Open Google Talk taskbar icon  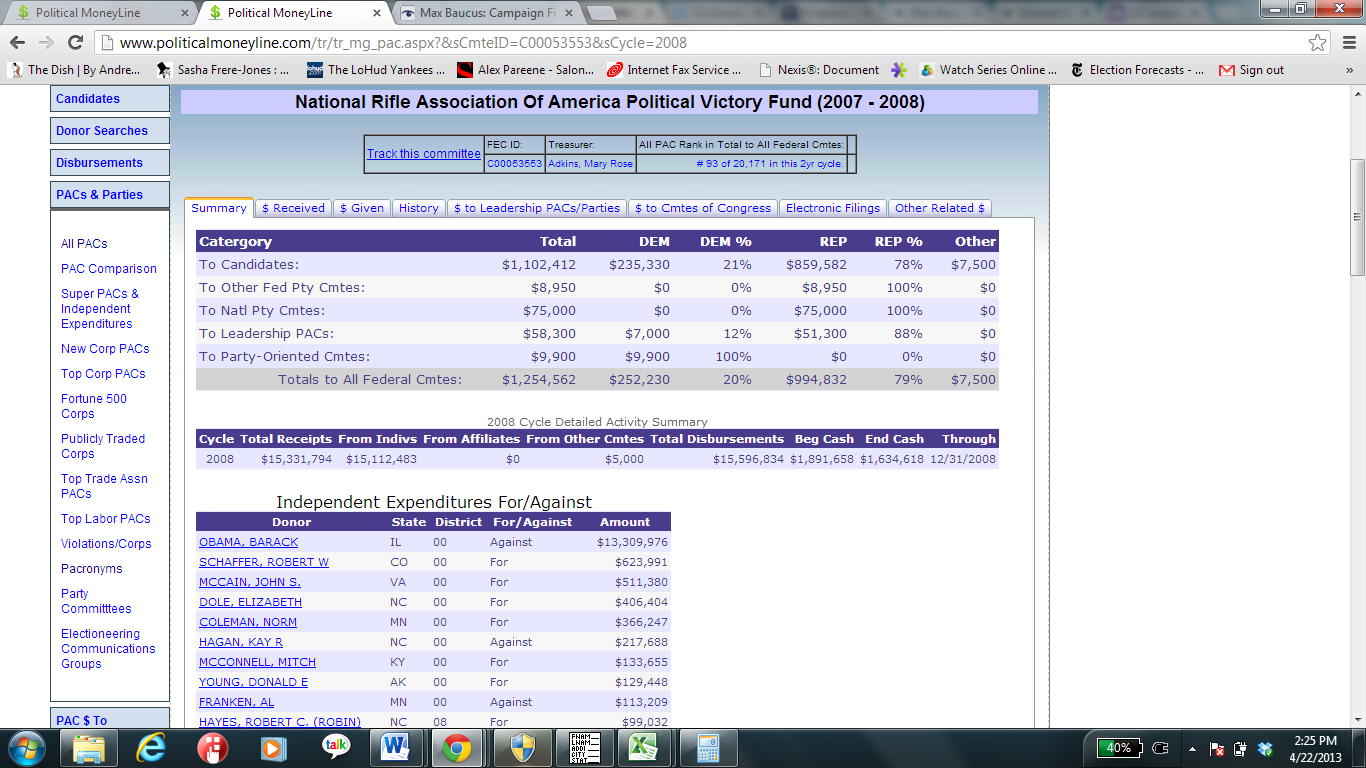(x=336, y=747)
